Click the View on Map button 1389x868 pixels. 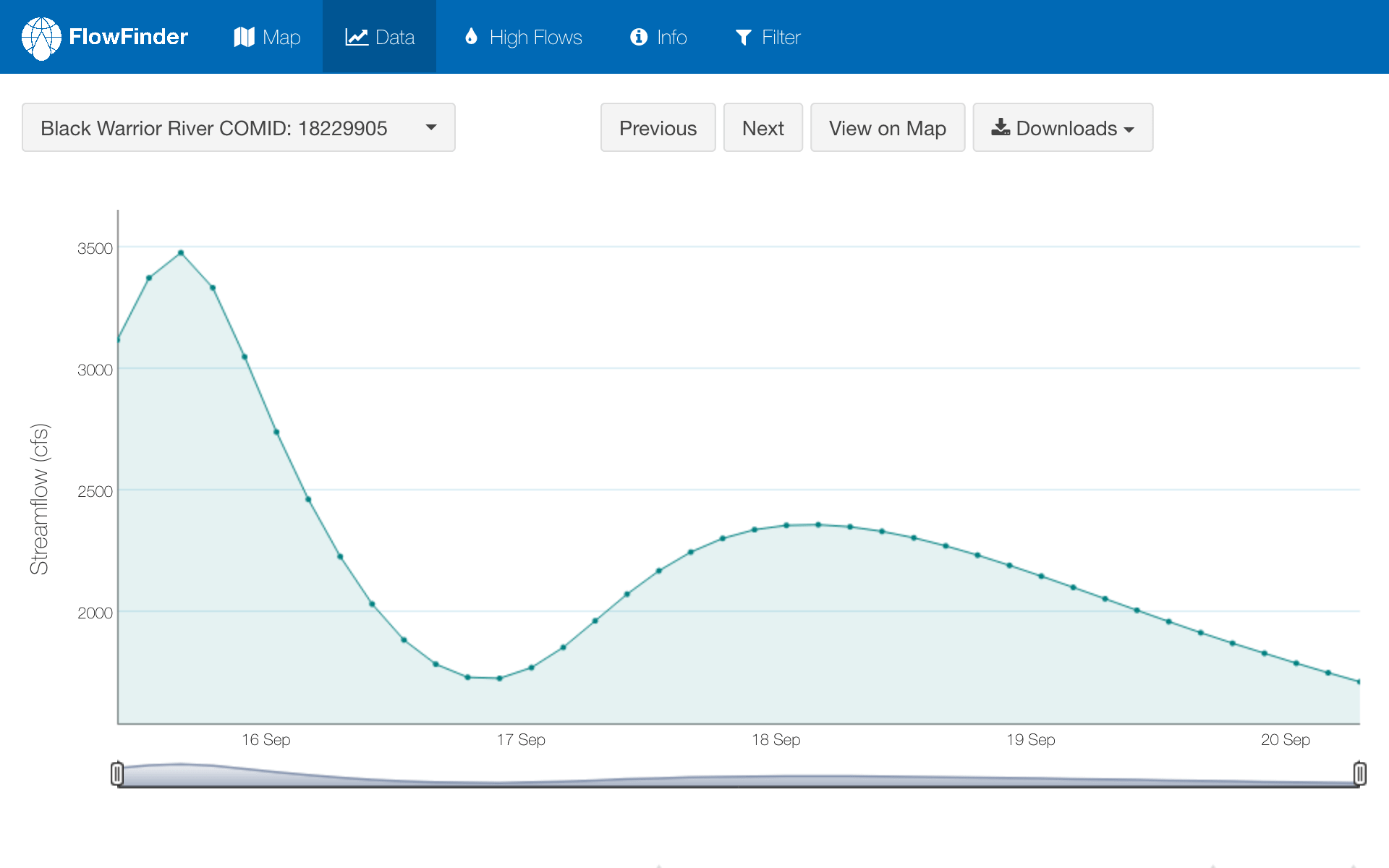(888, 127)
